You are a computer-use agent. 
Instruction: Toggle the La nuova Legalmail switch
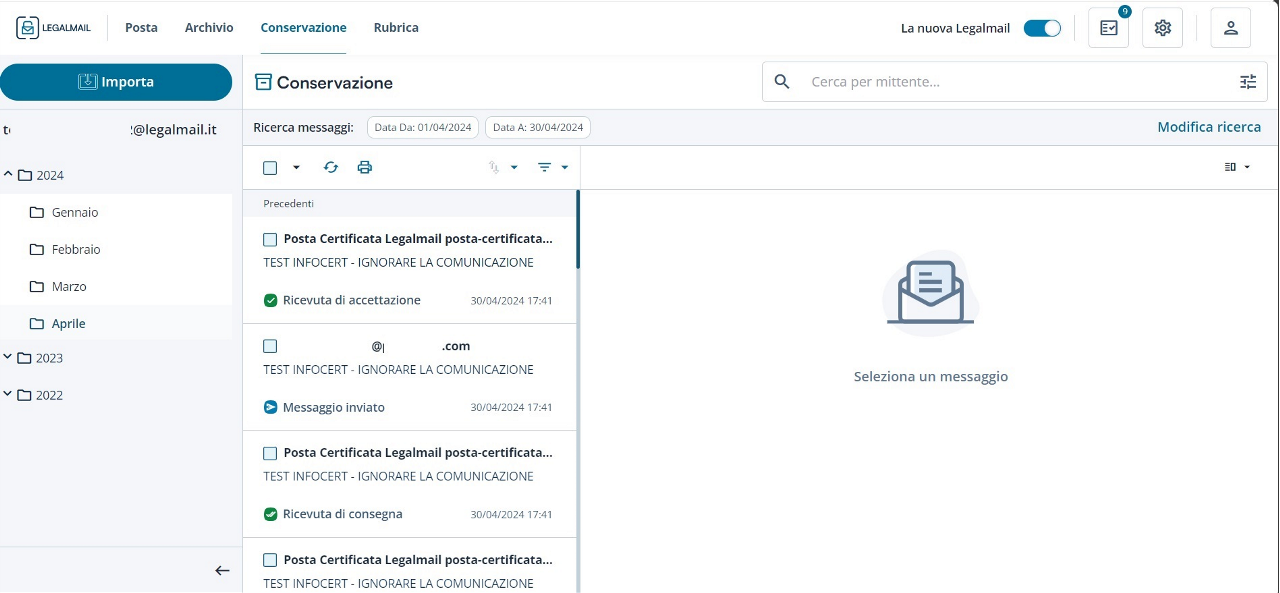[1042, 28]
